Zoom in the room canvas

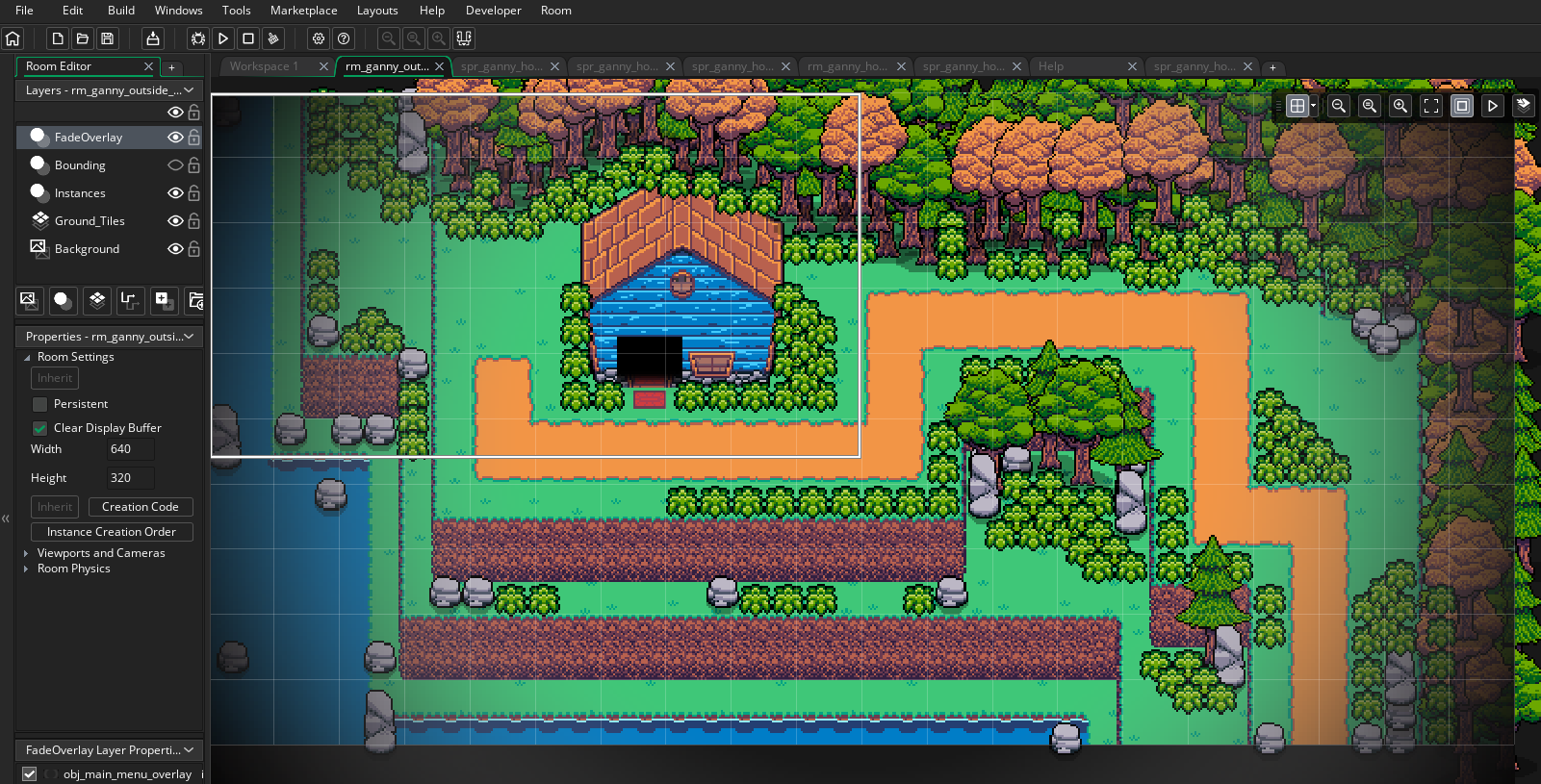pos(1400,106)
